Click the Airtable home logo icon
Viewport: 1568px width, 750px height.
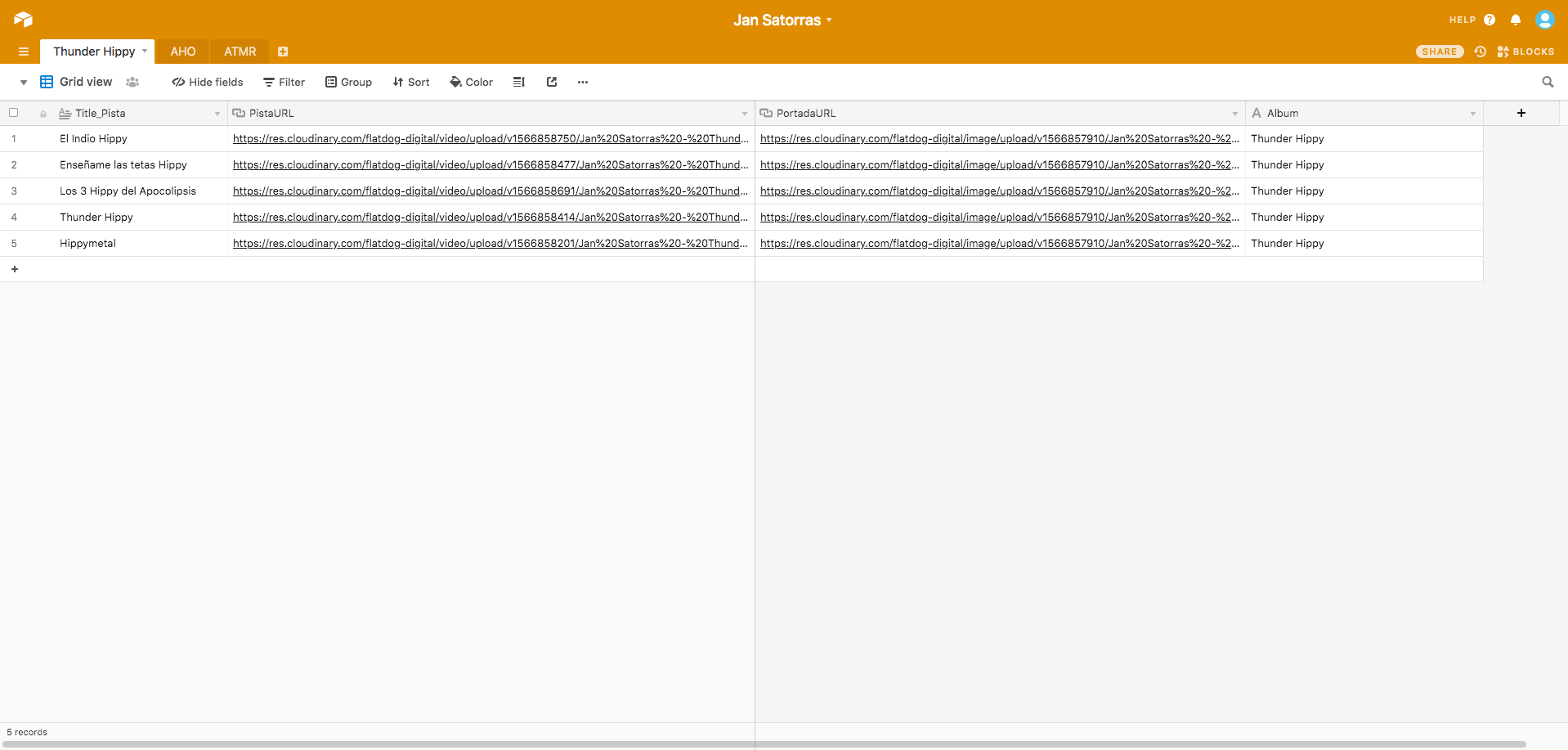[23, 20]
